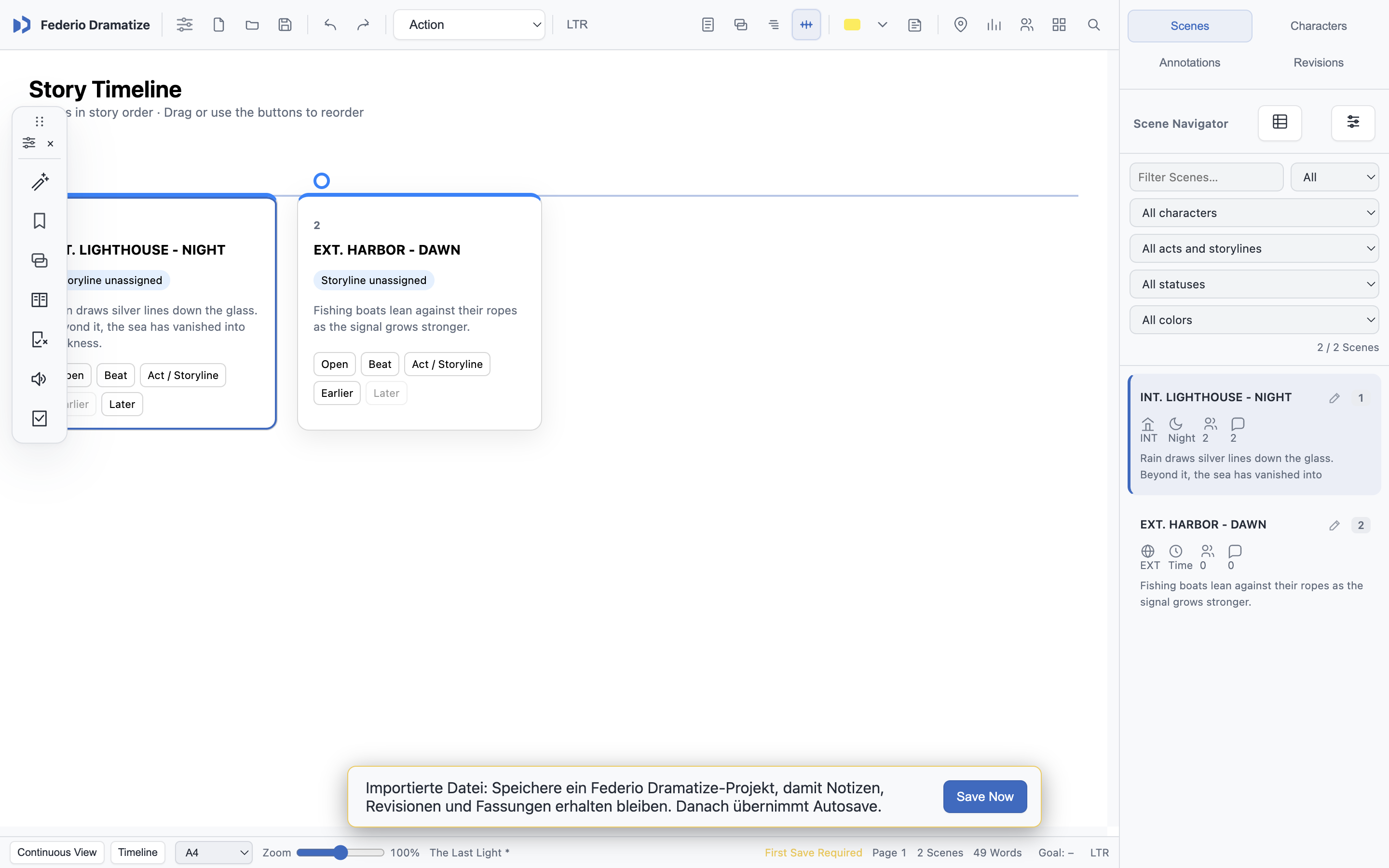Close the floating tool palette
This screenshot has width=1389, height=868.
(51, 144)
